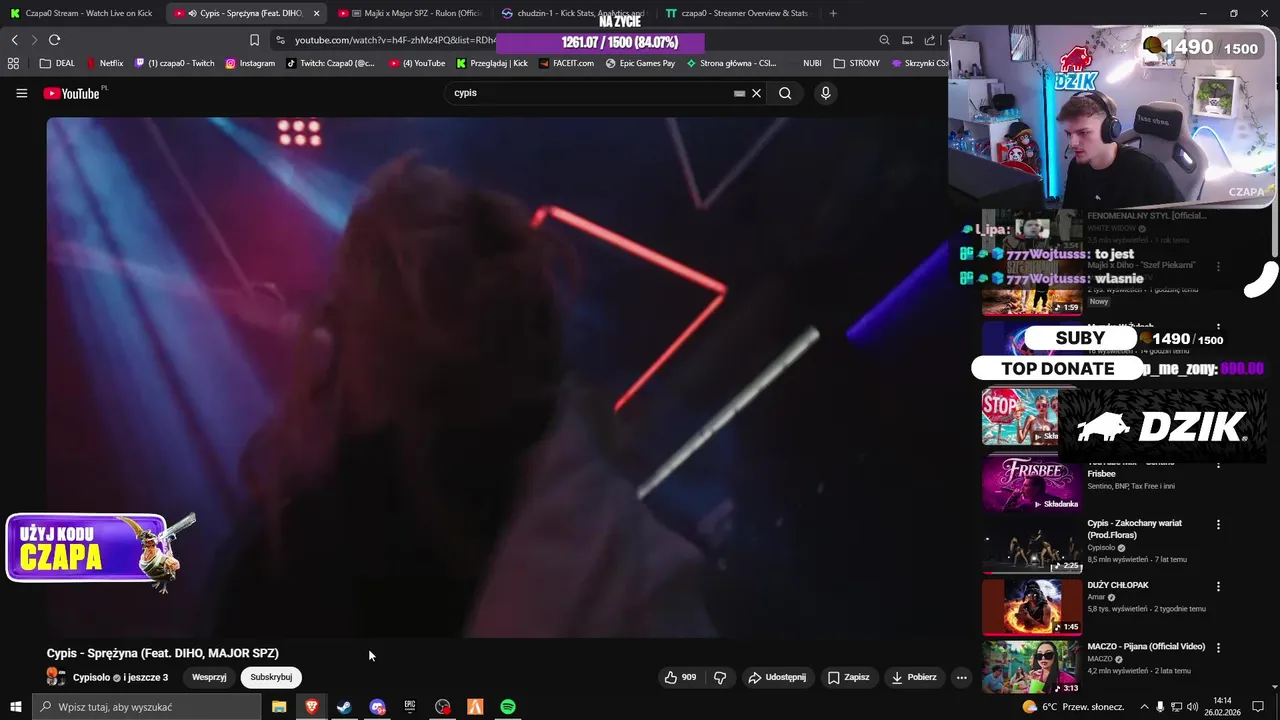Open options menu for 'DUŻY CHŁOPAK'
Image resolution: width=1280 pixels, height=720 pixels.
[x=1218, y=586]
